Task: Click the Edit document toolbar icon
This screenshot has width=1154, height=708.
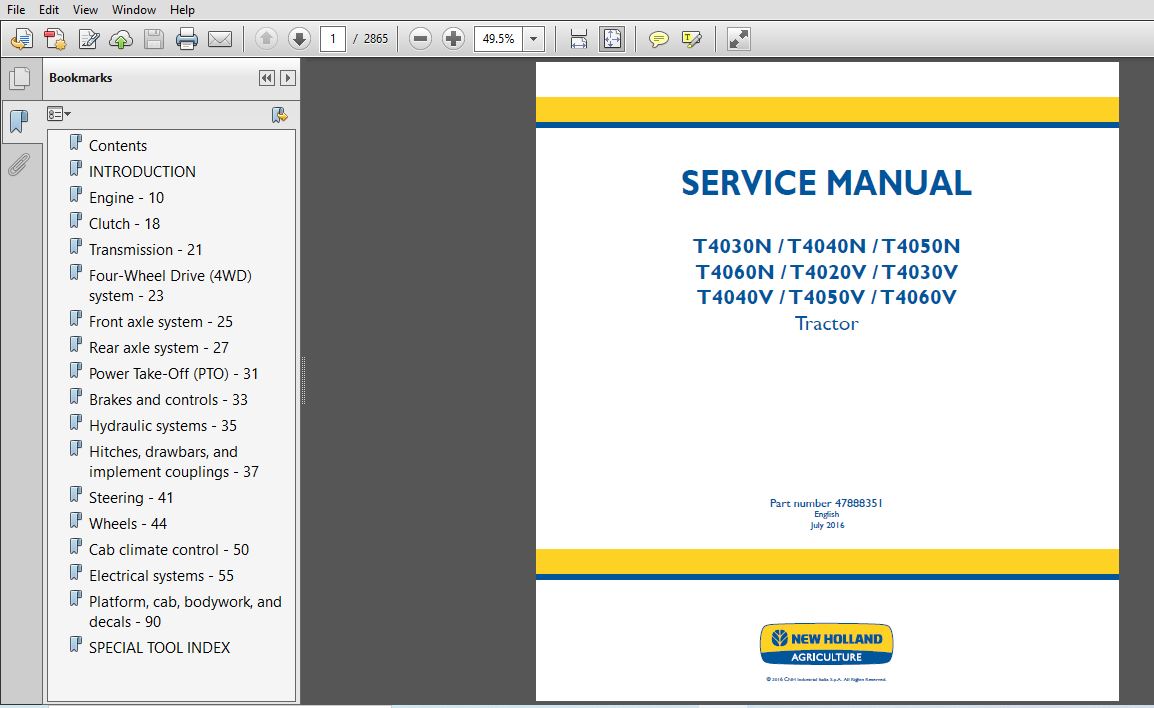Action: point(88,39)
